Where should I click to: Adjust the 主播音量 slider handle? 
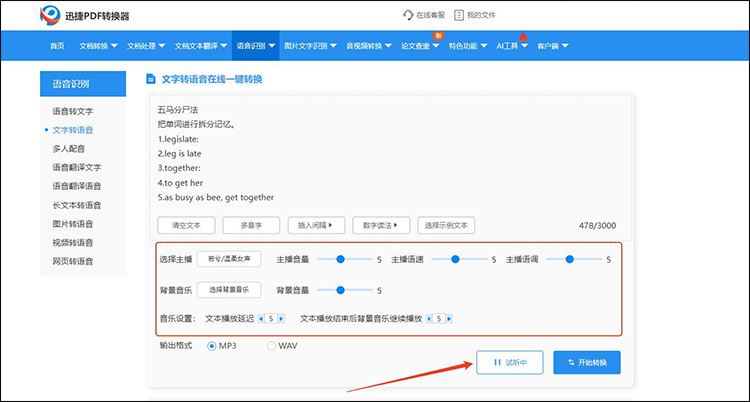click(x=340, y=259)
